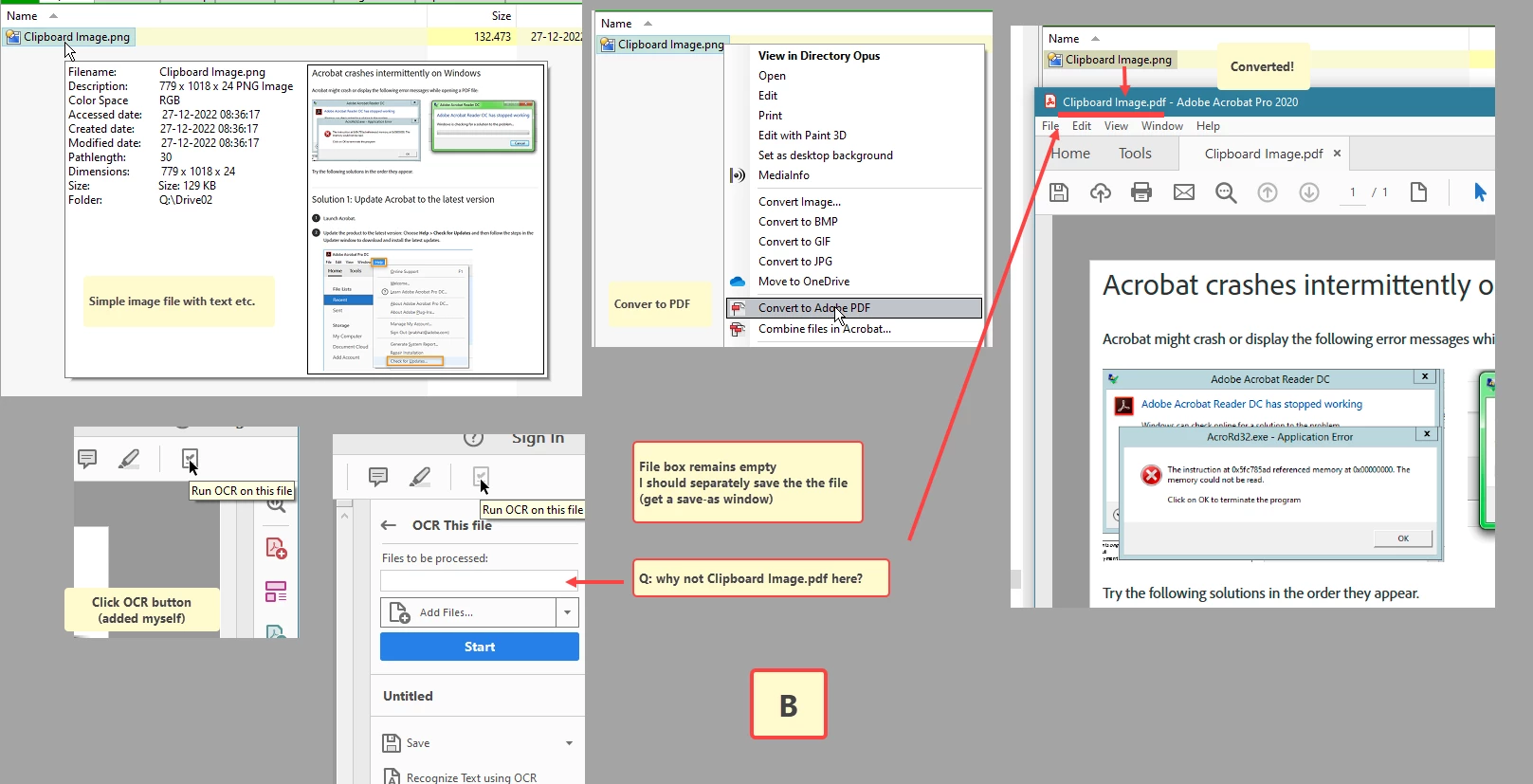1533x784 pixels.
Task: Click the highlighter pen above the Click OCR note
Action: click(129, 459)
